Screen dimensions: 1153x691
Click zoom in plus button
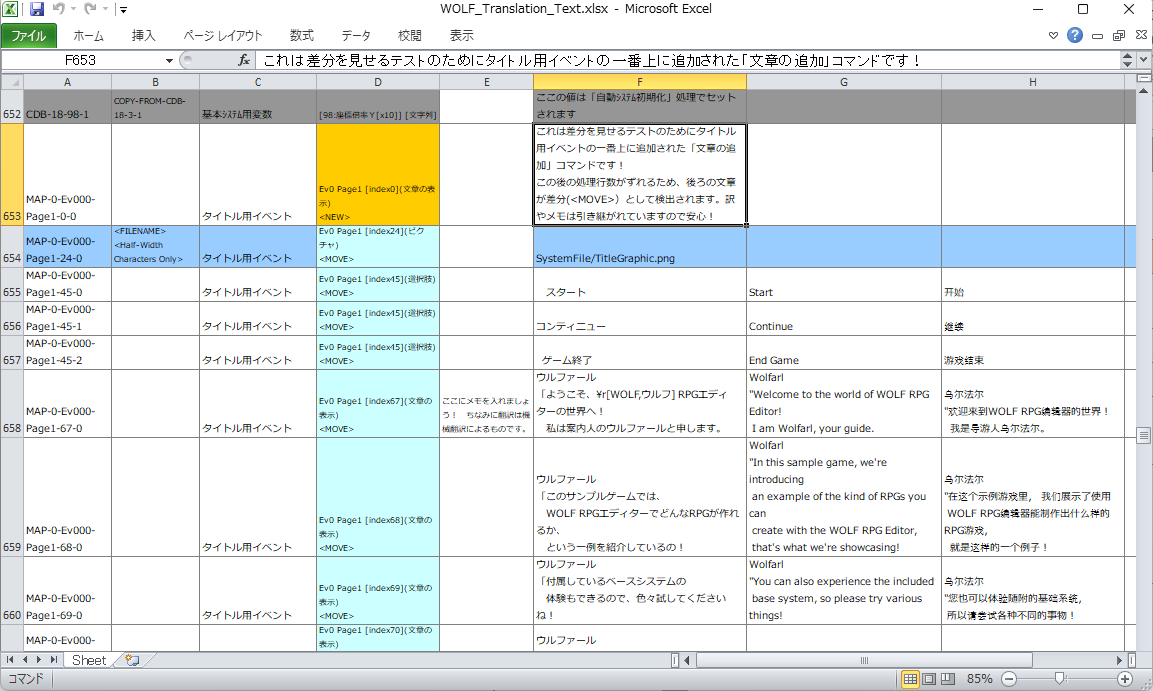coord(1125,679)
